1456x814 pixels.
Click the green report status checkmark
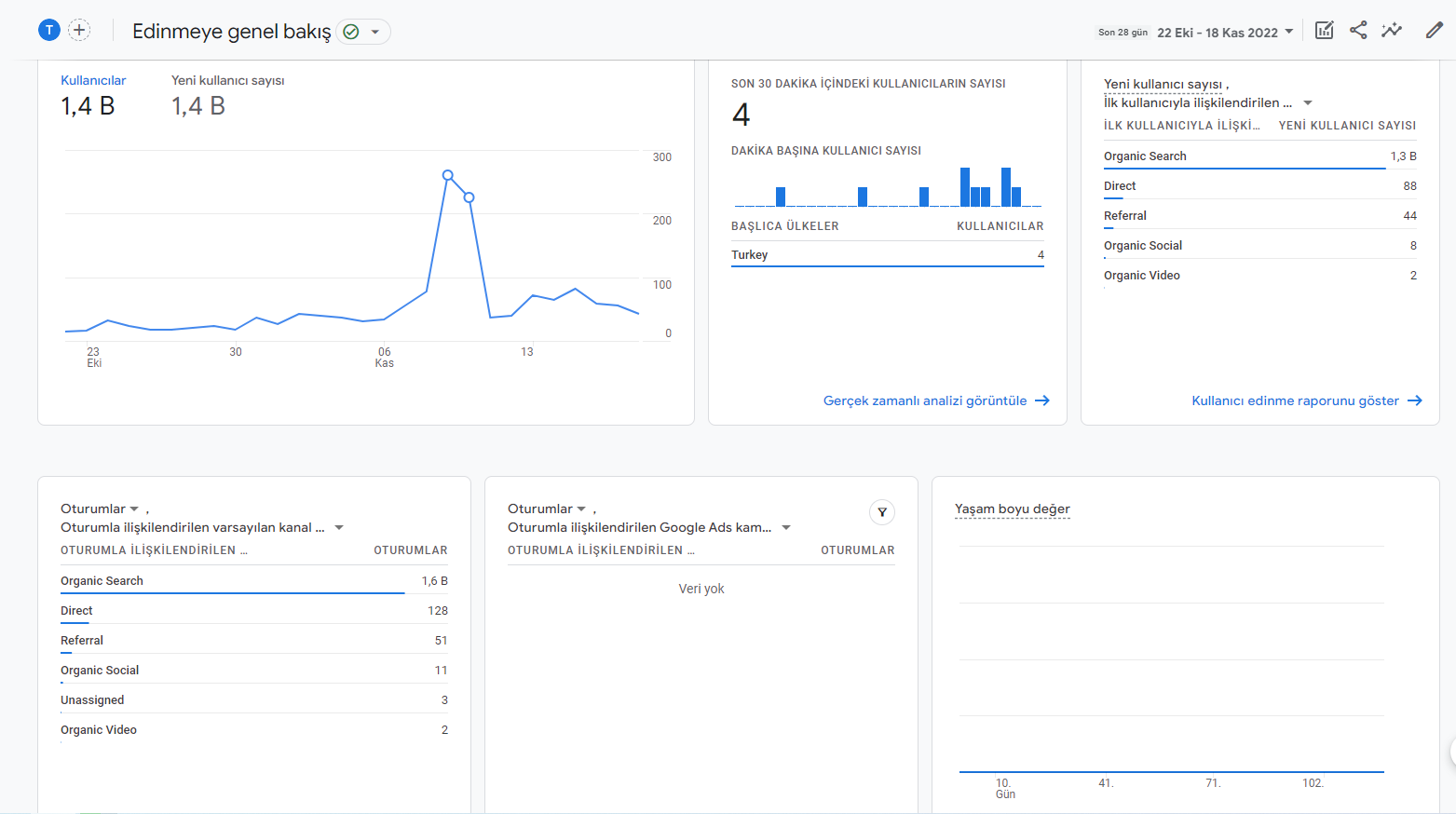point(351,32)
